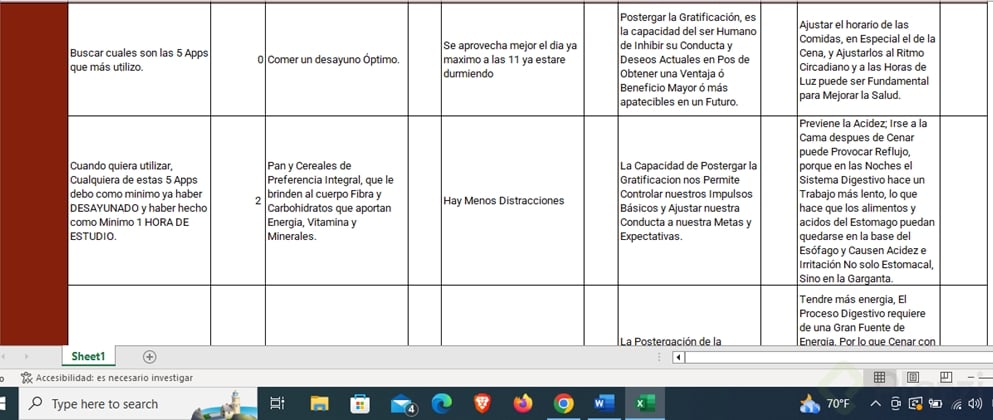Click the horizontal scrollbar track

tap(838, 357)
